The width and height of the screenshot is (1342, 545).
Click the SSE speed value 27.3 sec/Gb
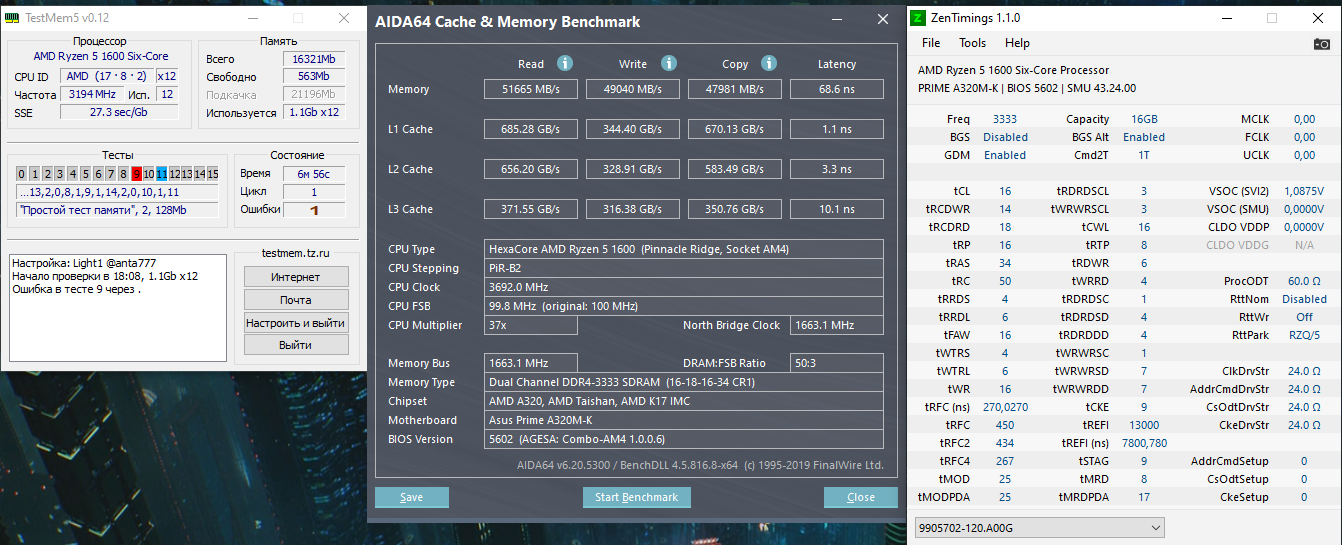[119, 112]
